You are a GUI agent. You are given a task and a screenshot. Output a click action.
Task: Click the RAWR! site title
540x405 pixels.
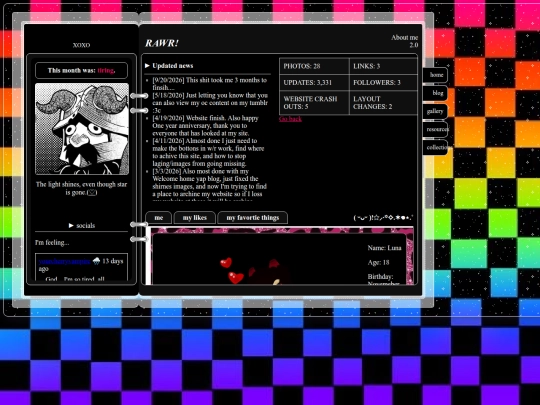click(x=162, y=43)
